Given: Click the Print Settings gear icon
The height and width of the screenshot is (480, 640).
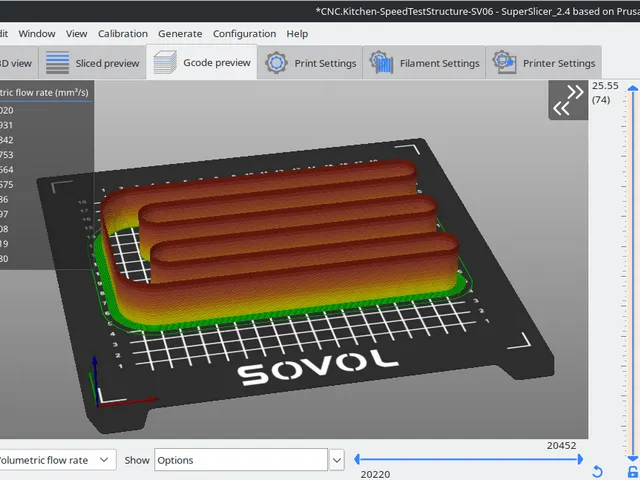Looking at the screenshot, I should (x=276, y=63).
